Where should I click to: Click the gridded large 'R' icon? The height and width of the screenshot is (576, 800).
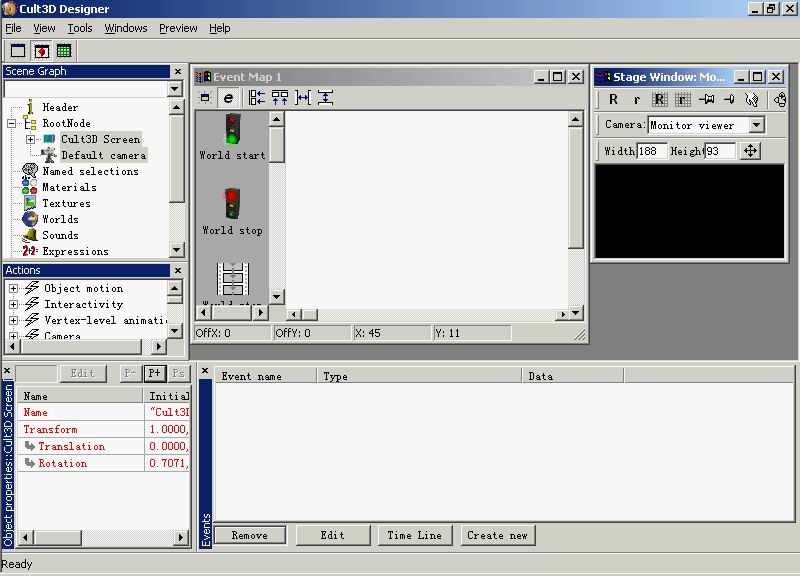(659, 99)
